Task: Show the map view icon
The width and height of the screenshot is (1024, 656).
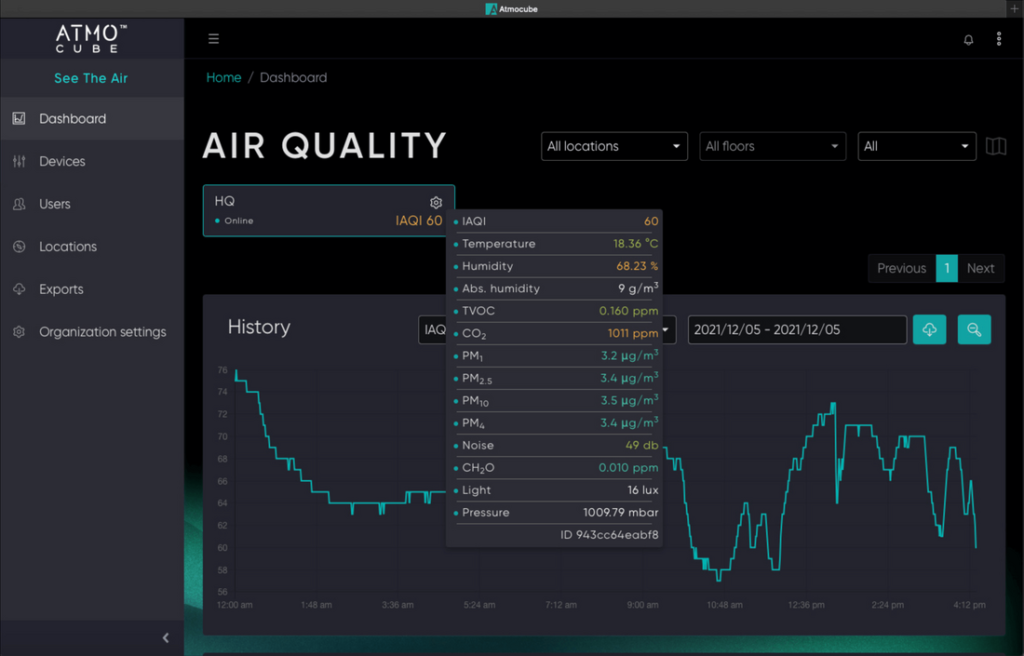Action: (996, 146)
